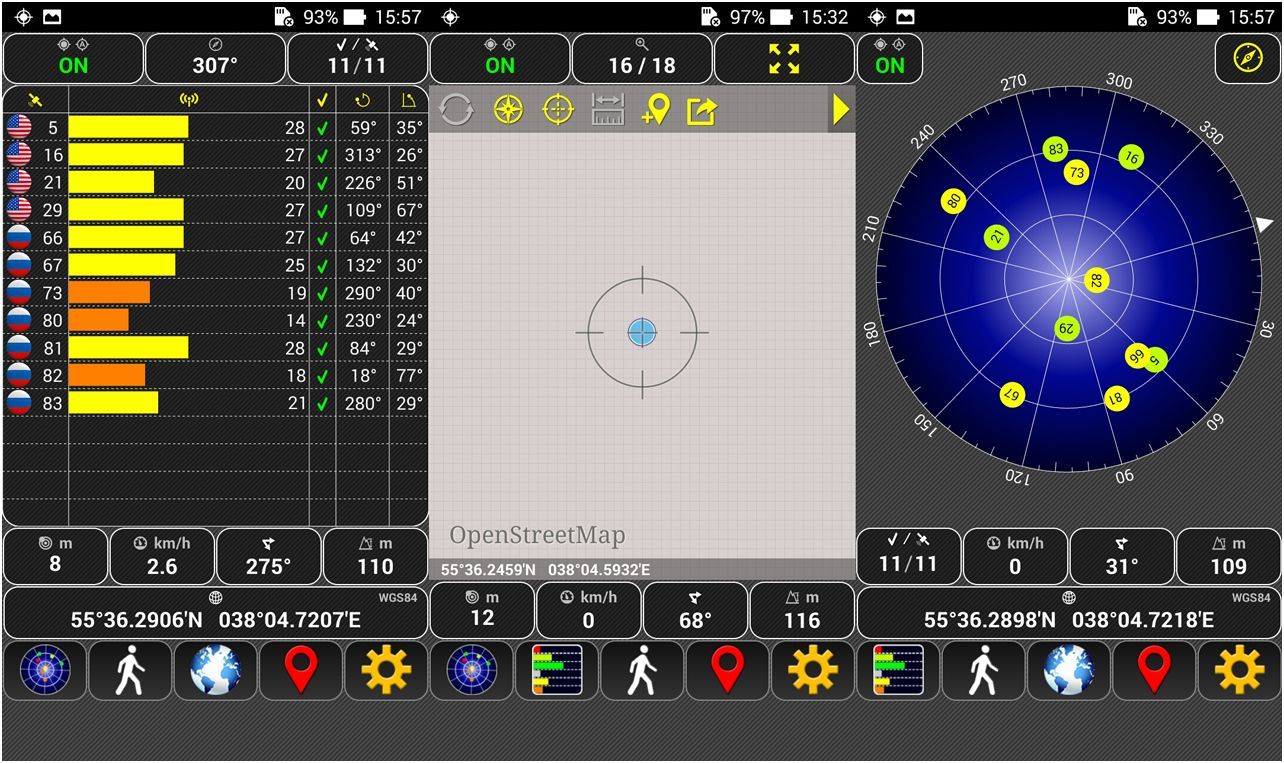Image resolution: width=1284 pixels, height=763 pixels.
Task: Open settings gear on sky view screen
Action: pyautogui.click(x=1239, y=670)
